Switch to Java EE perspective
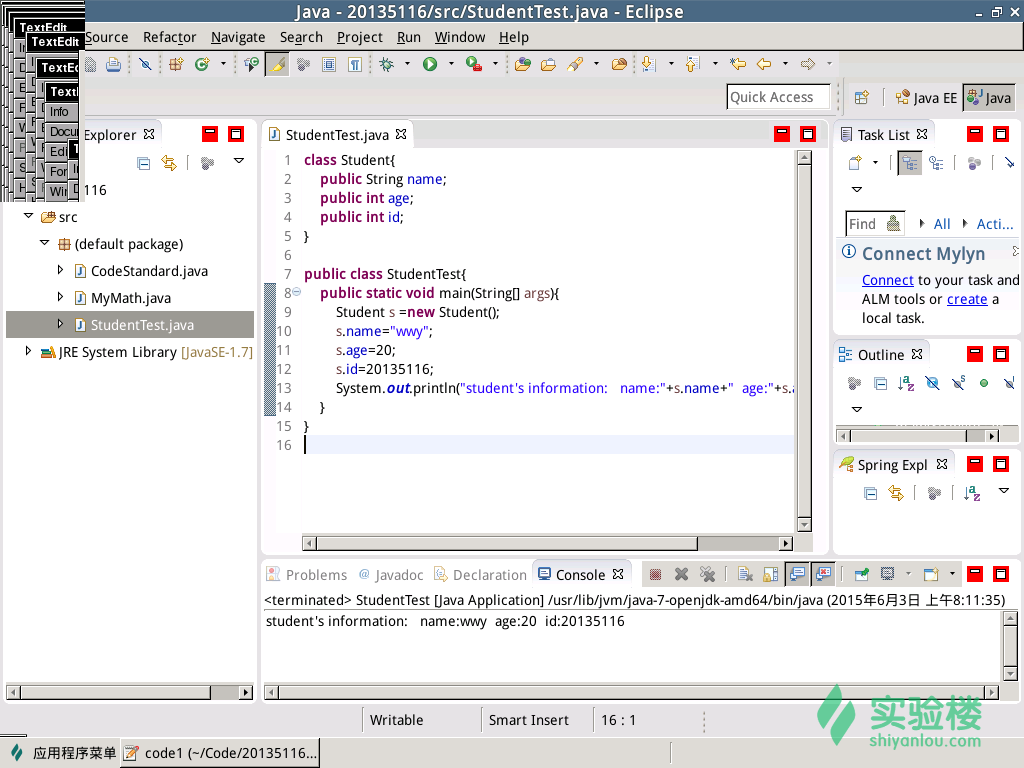Viewport: 1024px width, 768px height. point(926,97)
